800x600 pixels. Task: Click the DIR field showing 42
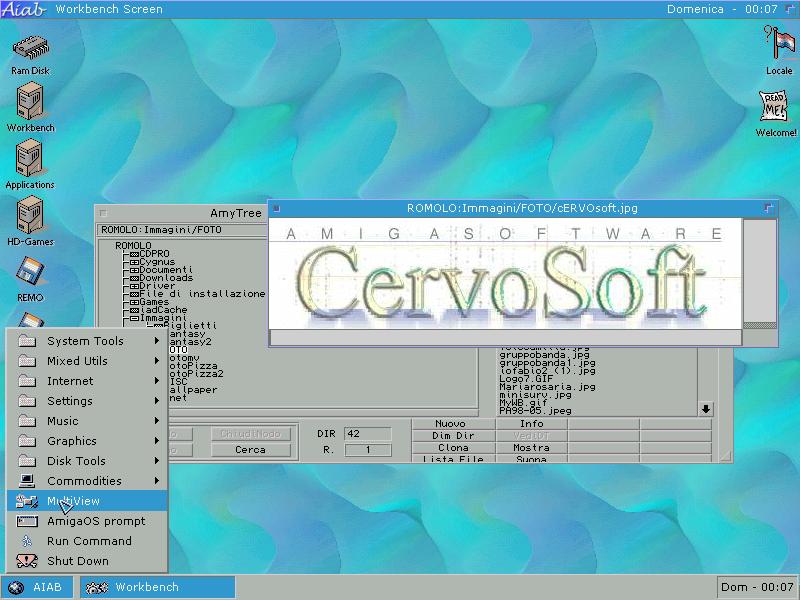coord(367,434)
